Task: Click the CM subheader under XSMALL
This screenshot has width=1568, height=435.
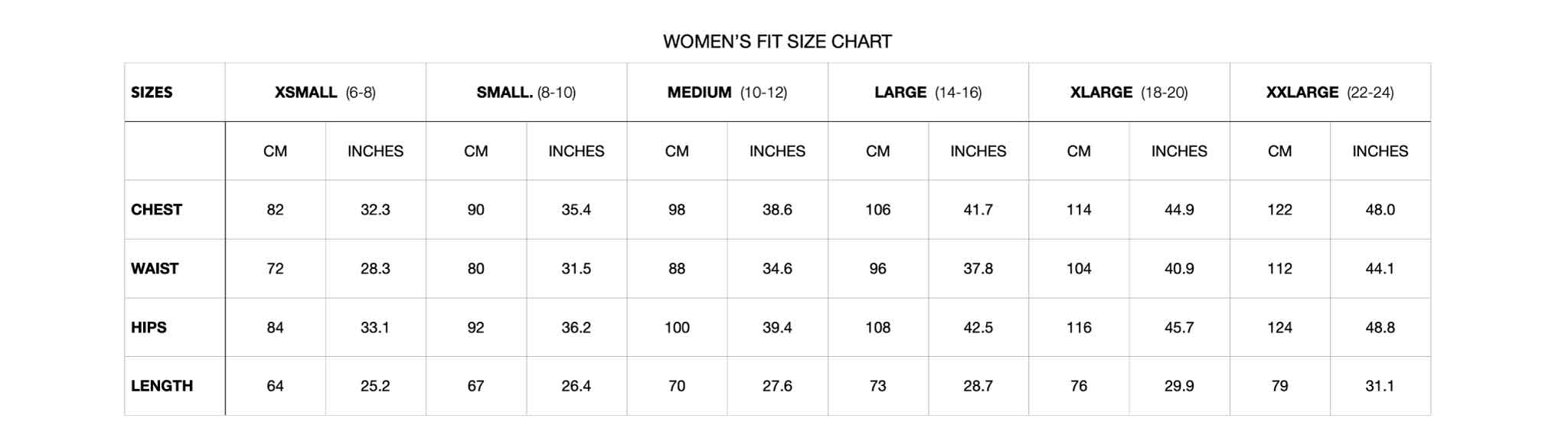Action: 275,152
